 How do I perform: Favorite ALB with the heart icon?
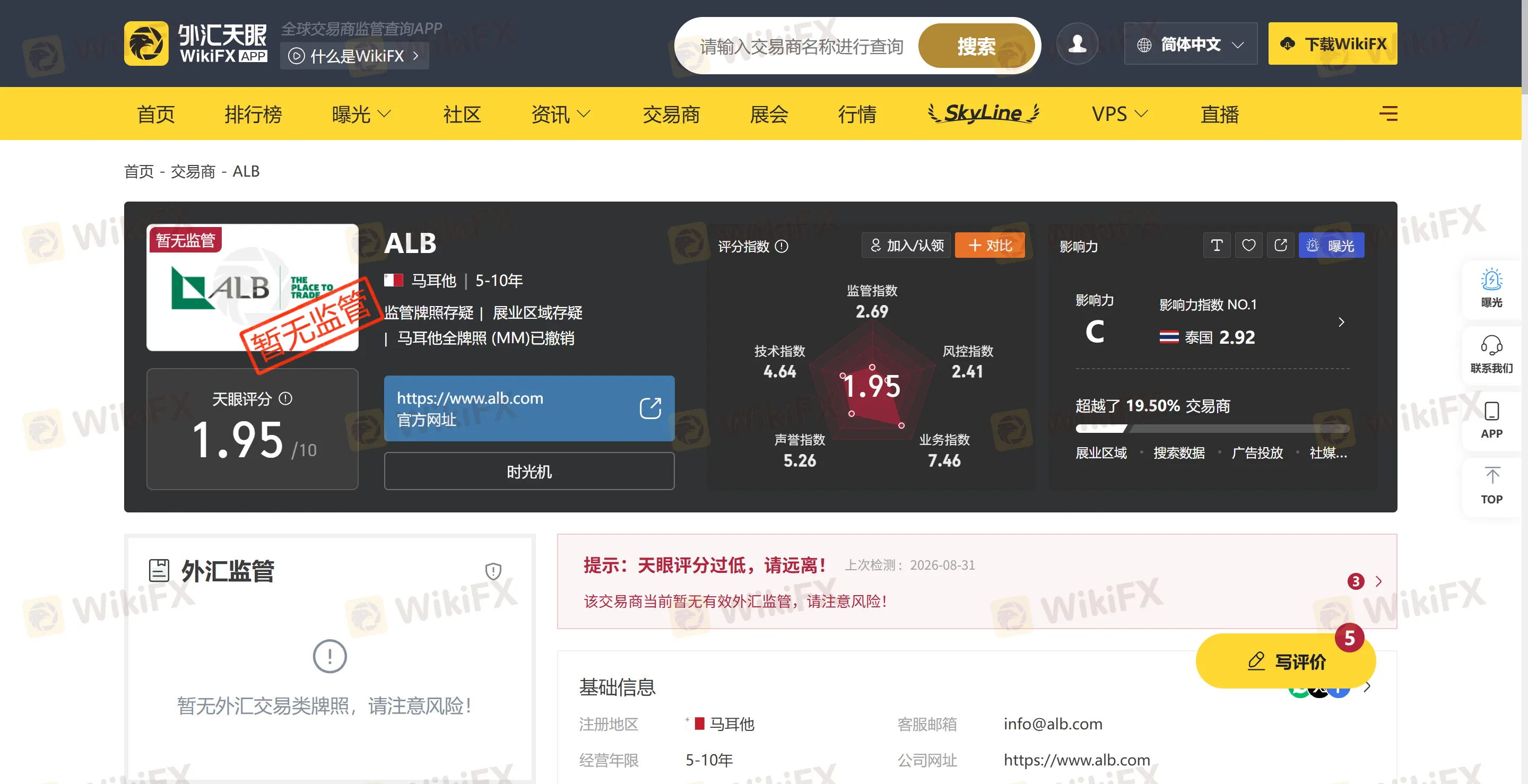(1248, 246)
